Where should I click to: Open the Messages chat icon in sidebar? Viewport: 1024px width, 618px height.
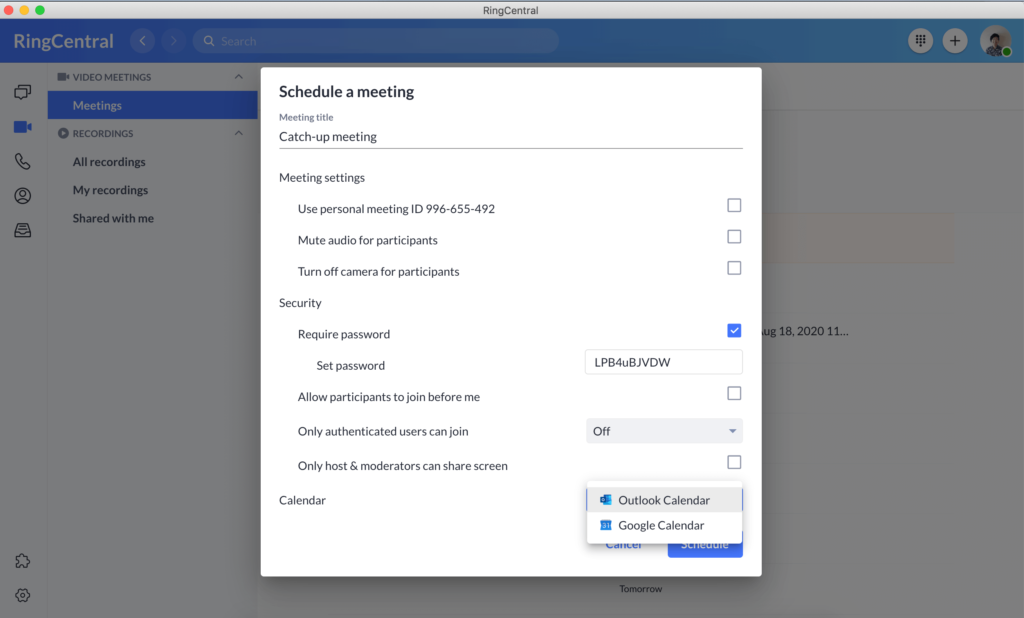pos(22,92)
